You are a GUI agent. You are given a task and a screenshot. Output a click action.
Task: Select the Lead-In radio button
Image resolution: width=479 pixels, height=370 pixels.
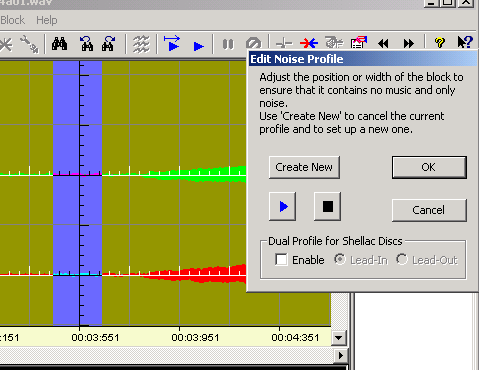[340, 259]
